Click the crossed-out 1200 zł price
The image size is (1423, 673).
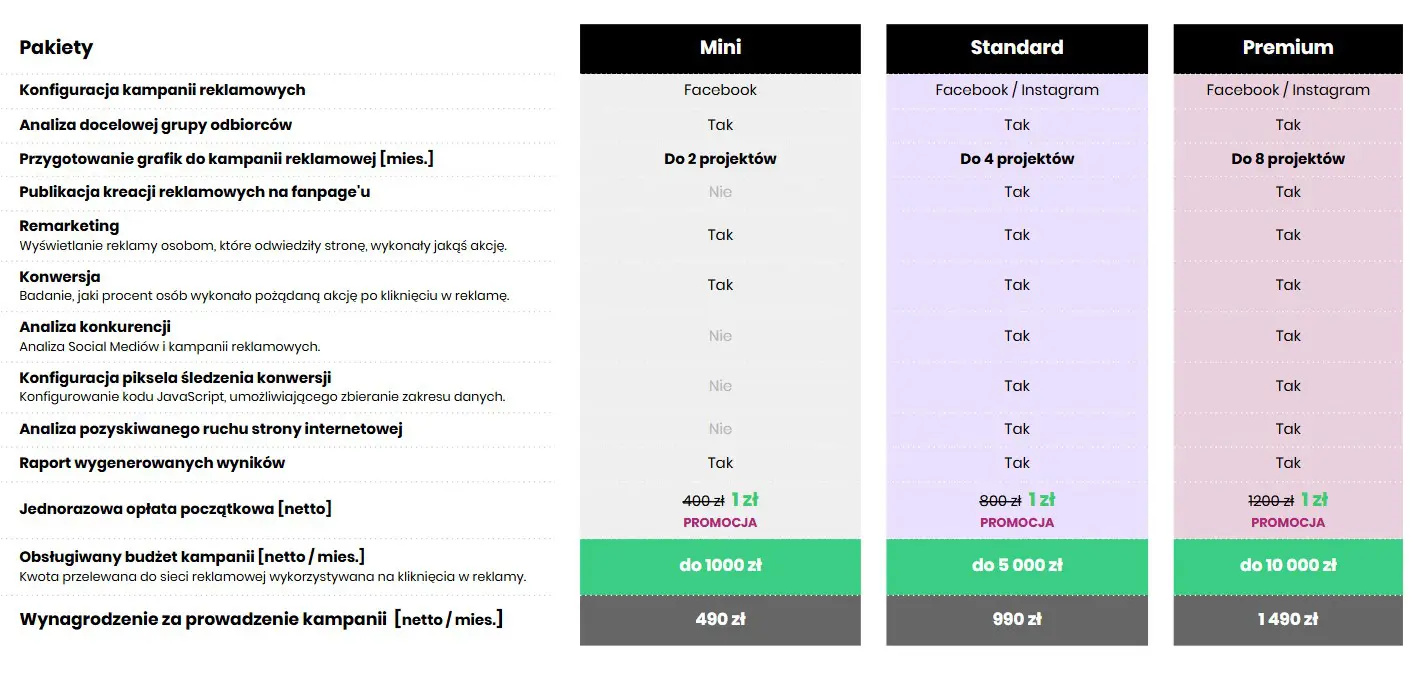click(x=1270, y=501)
